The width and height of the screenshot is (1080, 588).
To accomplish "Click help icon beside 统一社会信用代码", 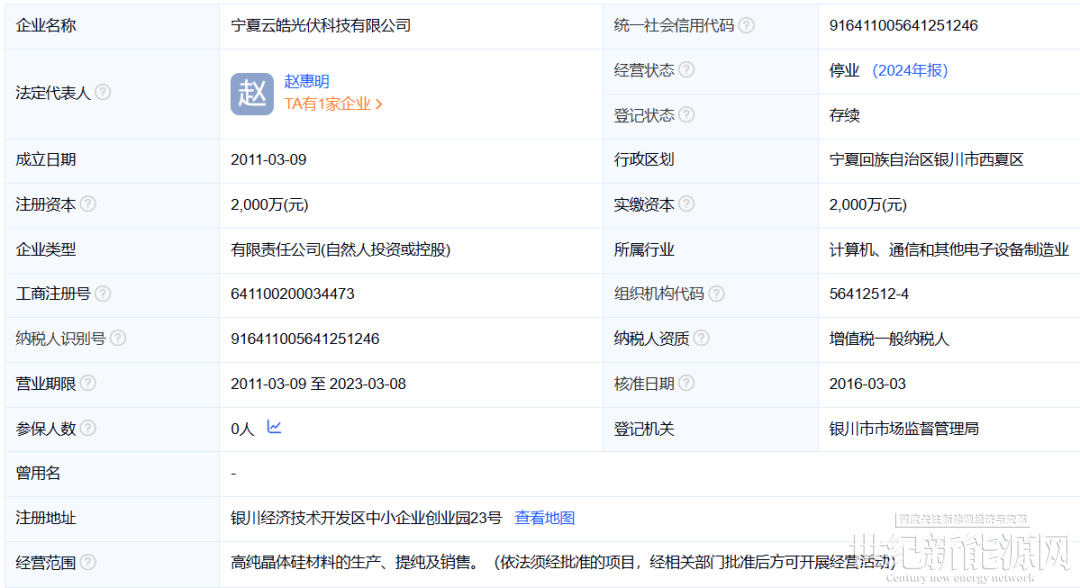I will [746, 26].
